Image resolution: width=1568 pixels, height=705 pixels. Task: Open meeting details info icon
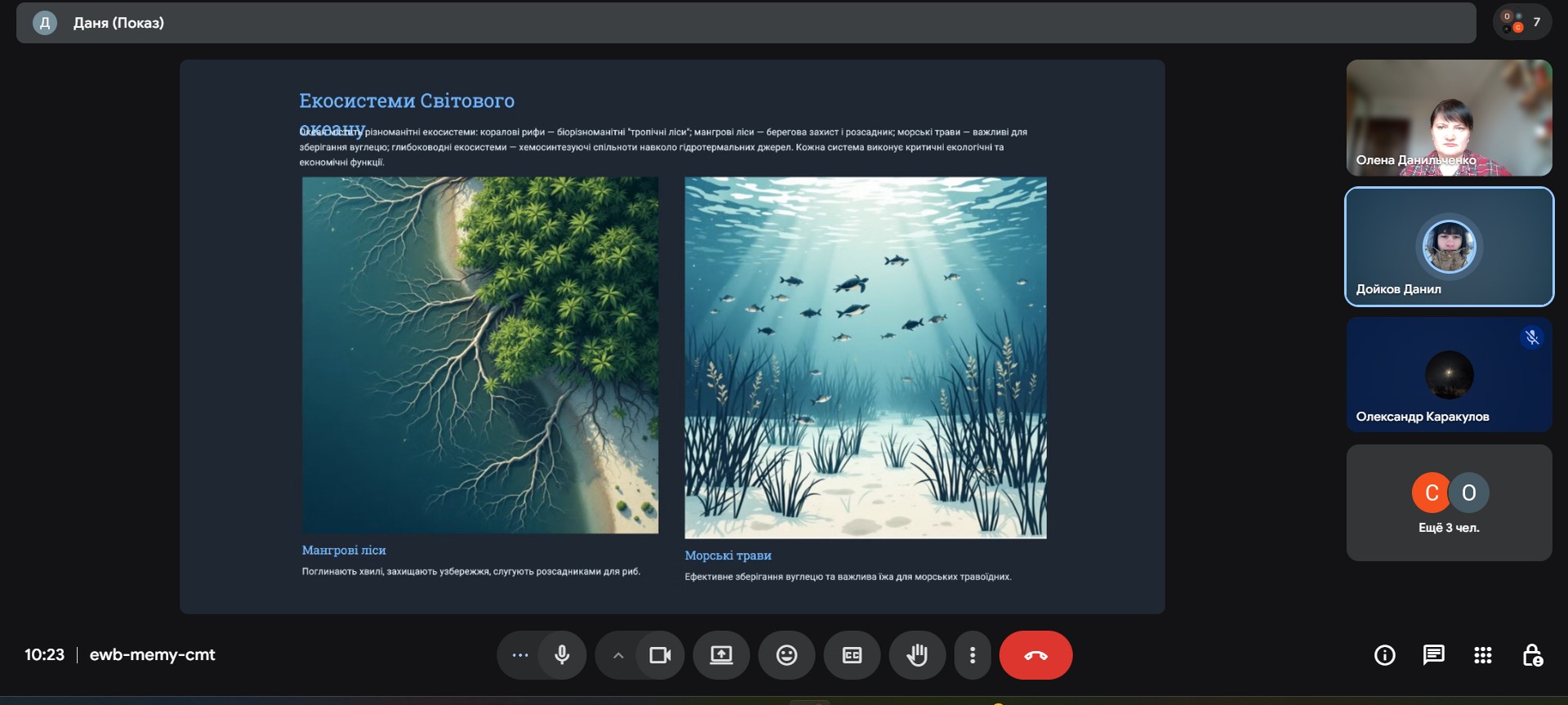point(1384,655)
